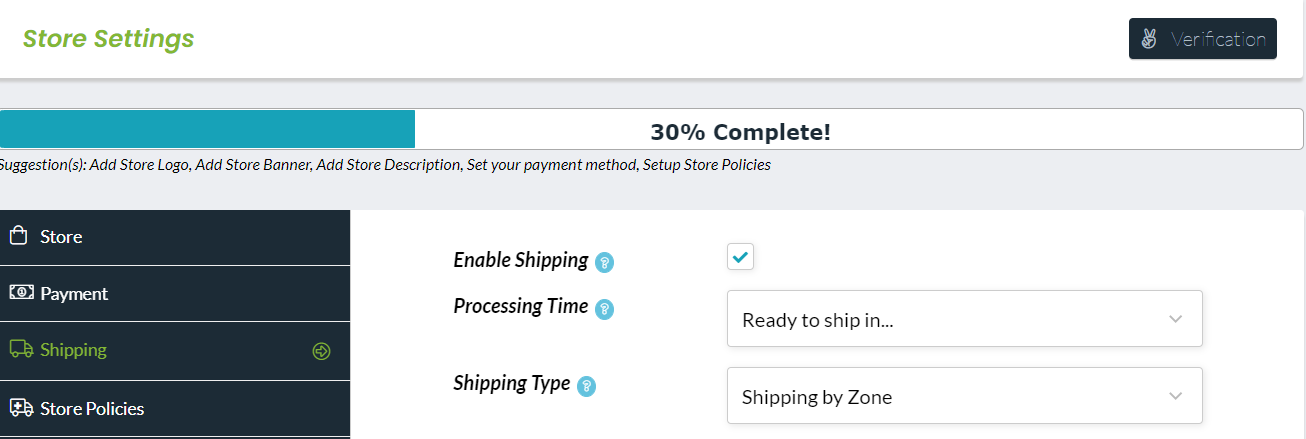
Task: Uncheck the Enable Shipping checkbox
Action: coord(740,257)
